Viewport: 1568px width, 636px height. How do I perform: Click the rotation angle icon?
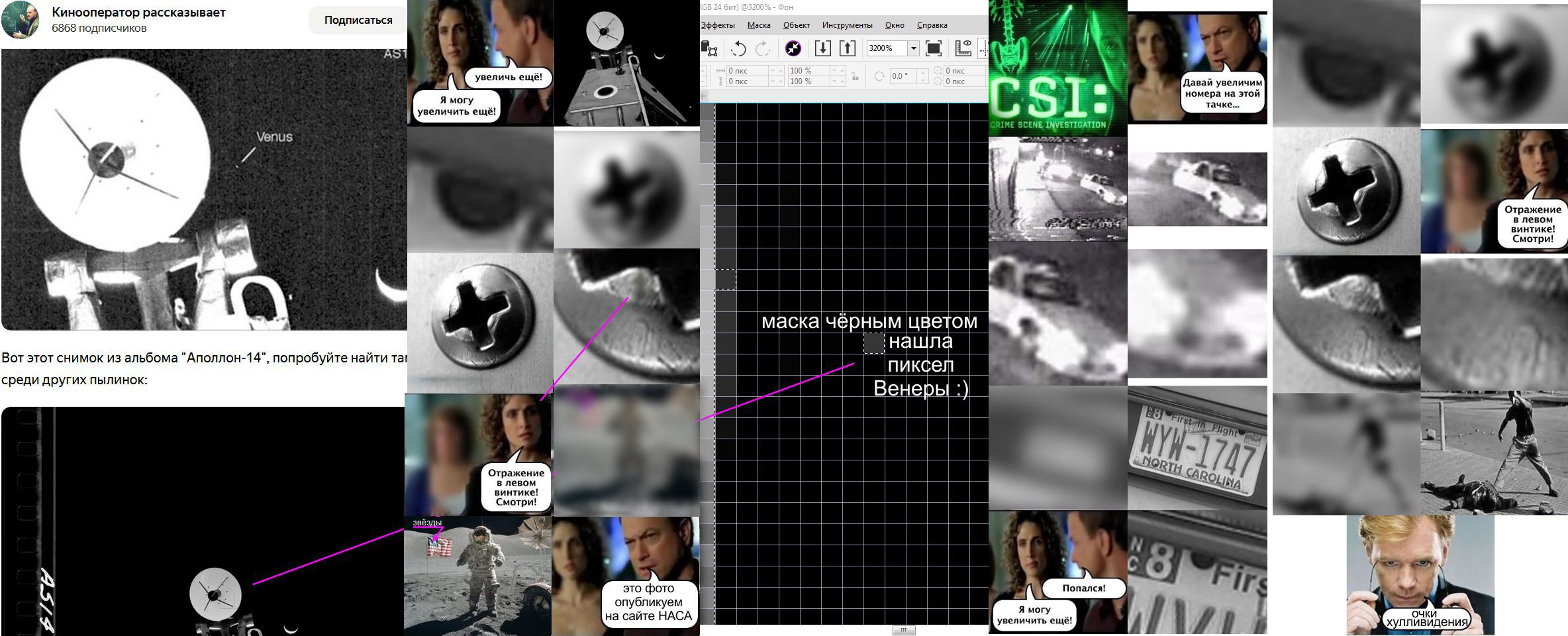(x=879, y=76)
